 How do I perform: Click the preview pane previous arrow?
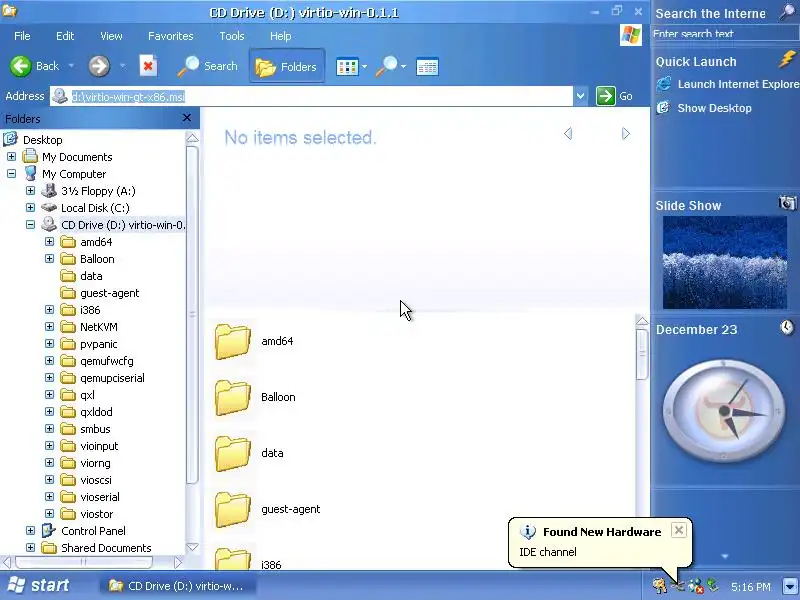click(568, 134)
